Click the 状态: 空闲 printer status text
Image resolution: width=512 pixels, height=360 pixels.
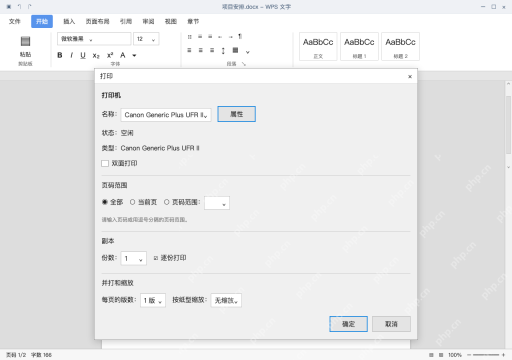pyautogui.click(x=118, y=133)
